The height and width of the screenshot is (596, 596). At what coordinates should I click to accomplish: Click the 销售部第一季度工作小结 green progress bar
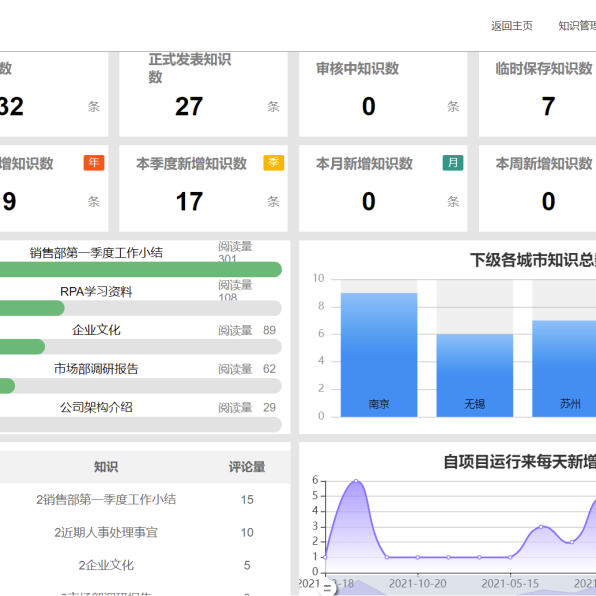click(x=141, y=269)
